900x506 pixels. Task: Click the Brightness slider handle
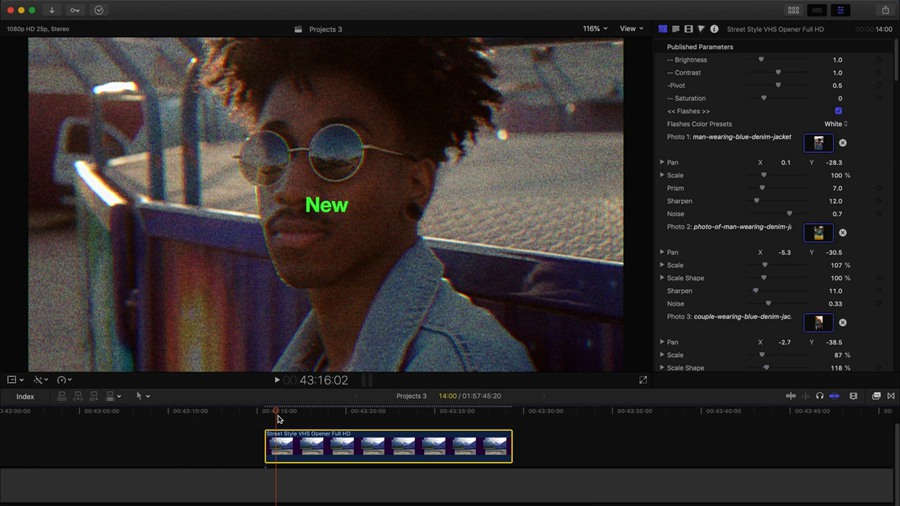tap(761, 60)
